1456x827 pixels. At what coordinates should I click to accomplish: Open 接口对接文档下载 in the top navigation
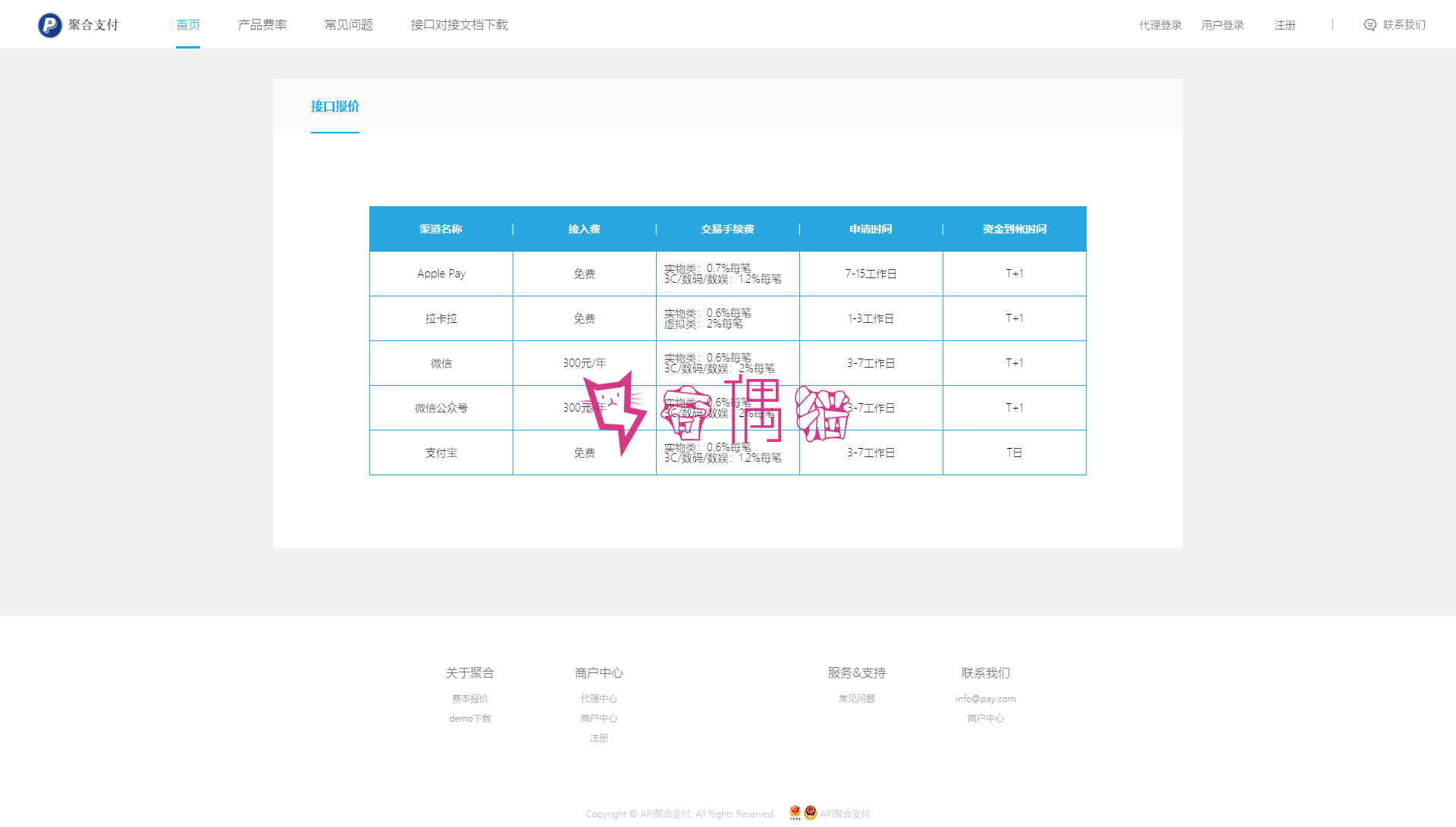460,25
